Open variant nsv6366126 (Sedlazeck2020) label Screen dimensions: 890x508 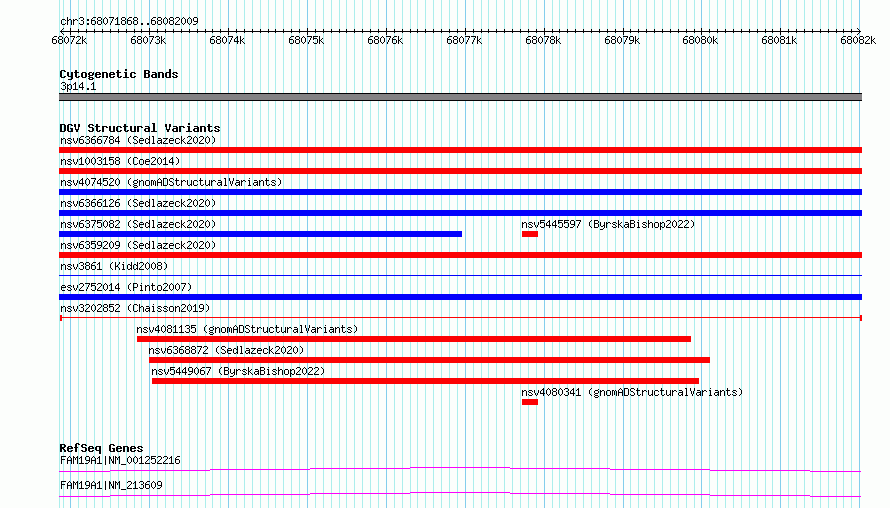[138, 203]
